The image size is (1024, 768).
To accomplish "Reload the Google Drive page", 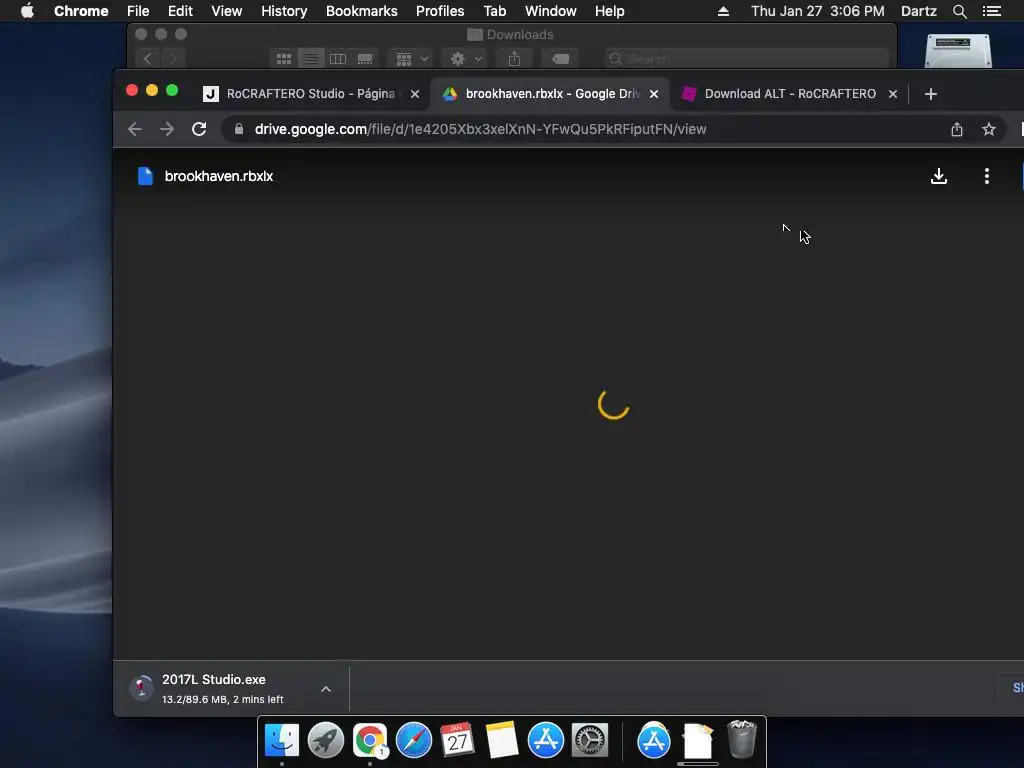I will [x=199, y=129].
